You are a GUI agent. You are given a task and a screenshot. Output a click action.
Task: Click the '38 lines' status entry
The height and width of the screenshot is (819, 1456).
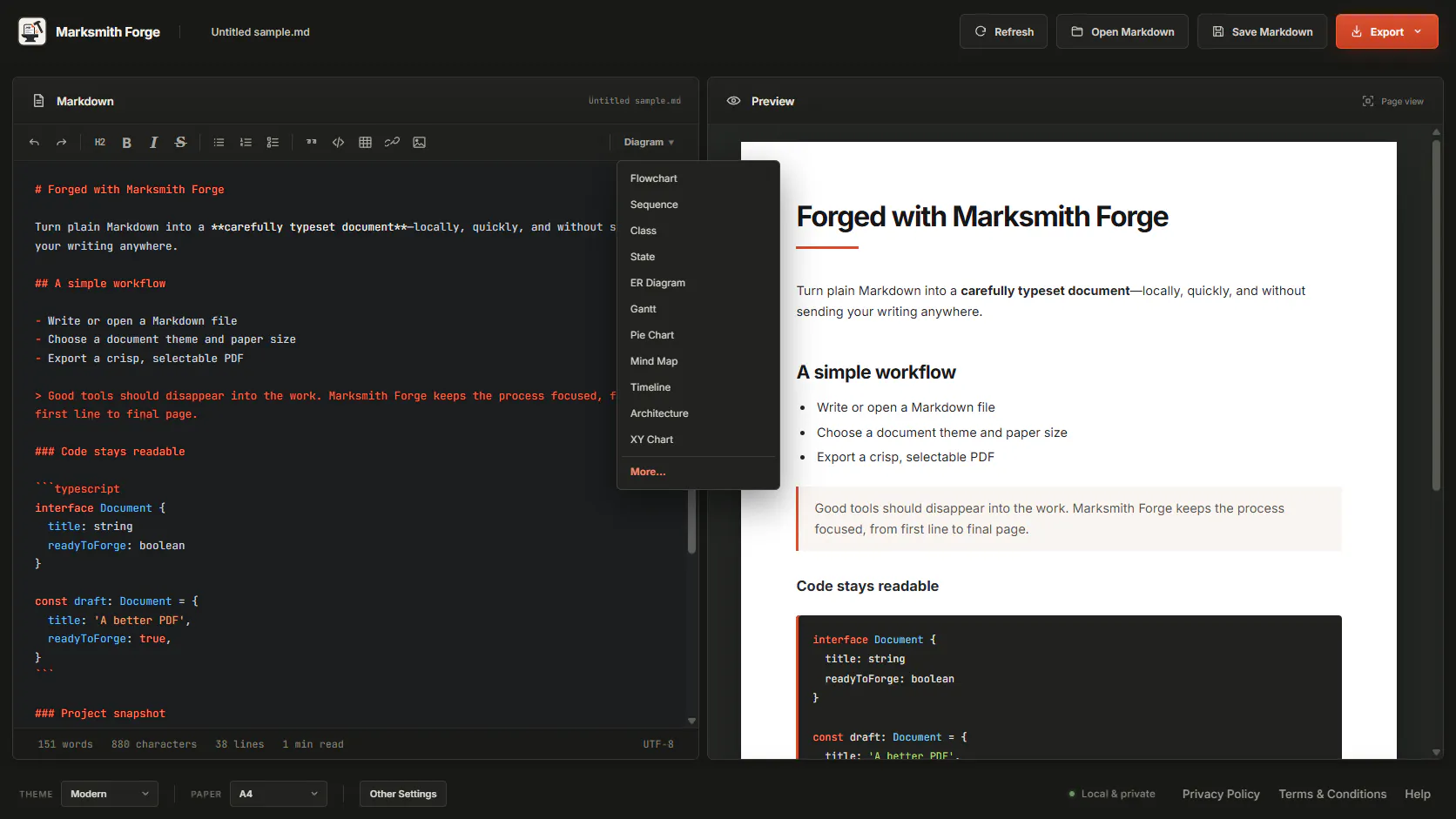239,744
